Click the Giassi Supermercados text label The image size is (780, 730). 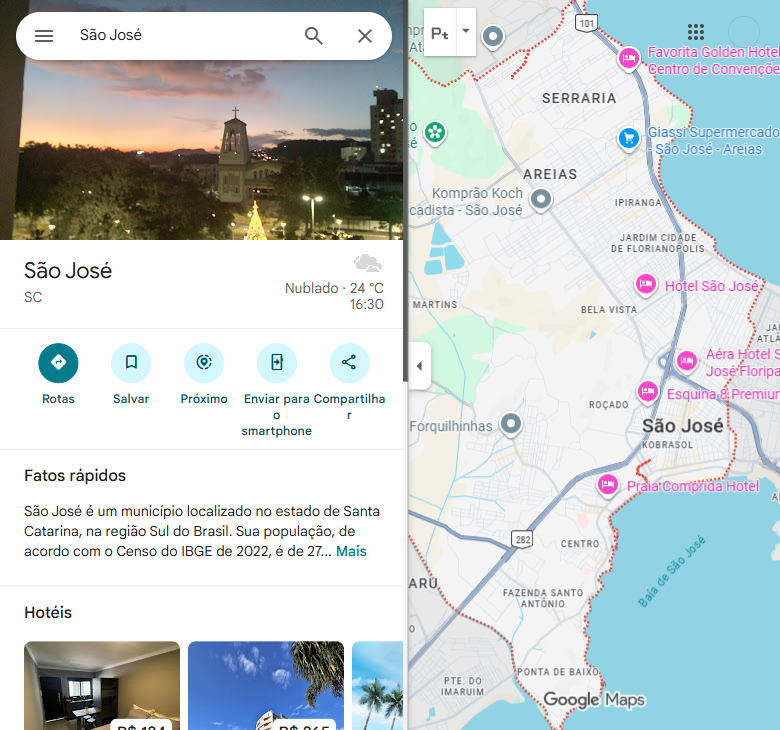pos(713,140)
